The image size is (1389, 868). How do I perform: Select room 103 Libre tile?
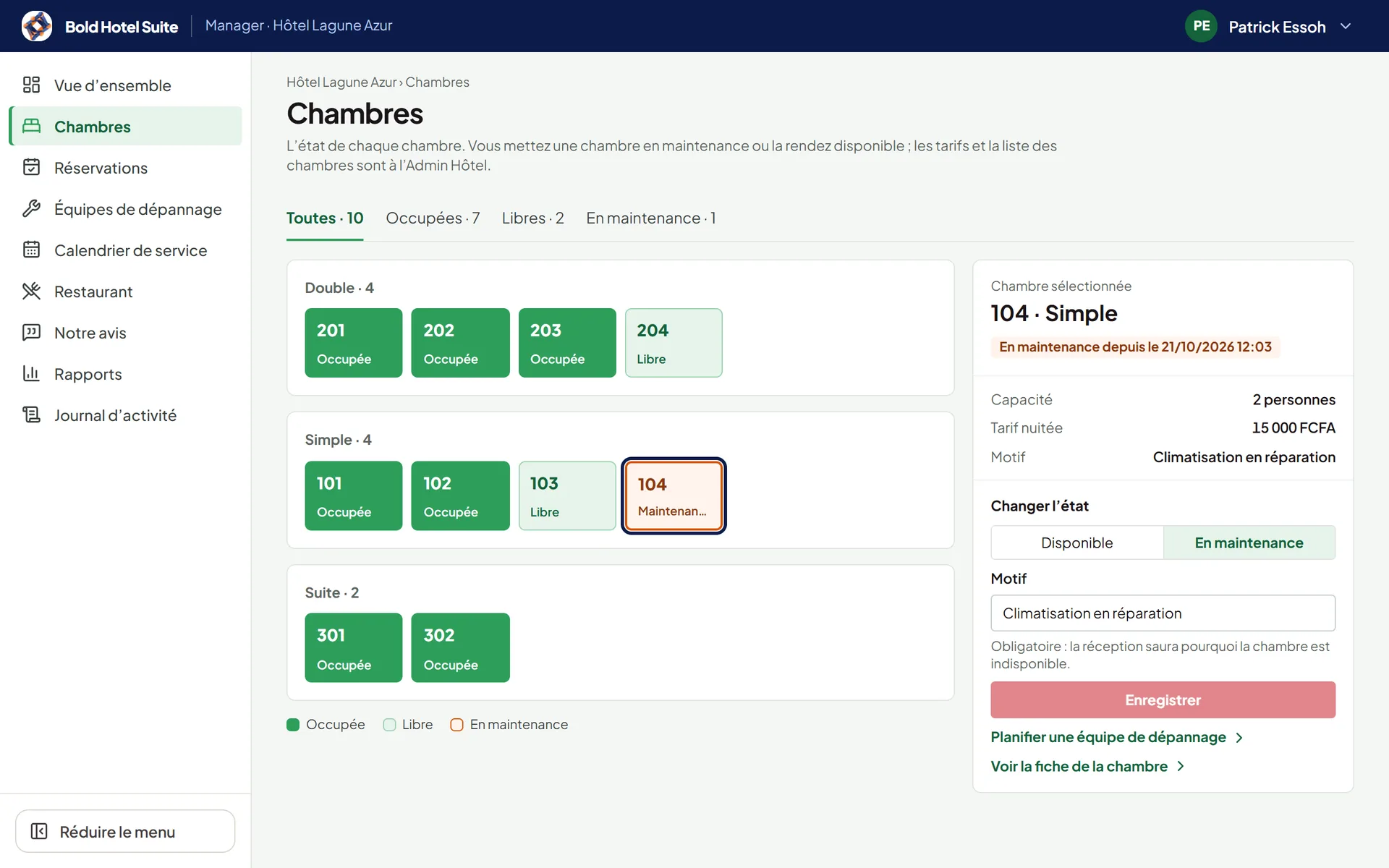pyautogui.click(x=567, y=495)
